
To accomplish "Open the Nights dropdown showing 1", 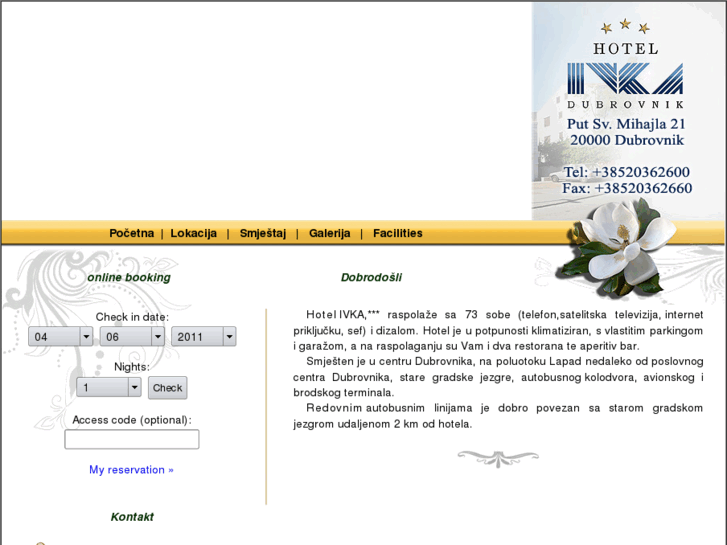I will 108,387.
